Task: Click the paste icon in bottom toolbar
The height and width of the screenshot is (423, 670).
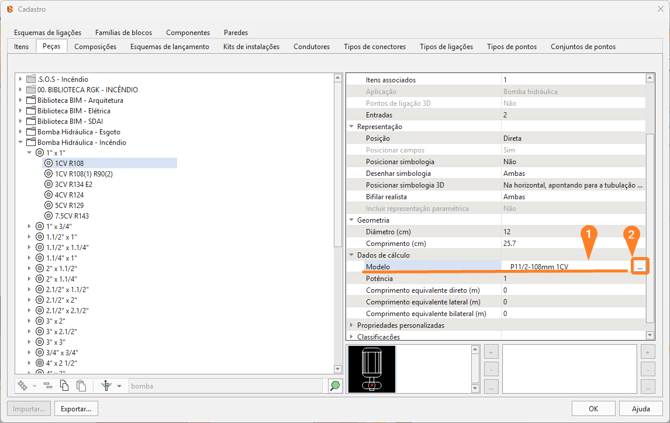Action: click(x=81, y=386)
